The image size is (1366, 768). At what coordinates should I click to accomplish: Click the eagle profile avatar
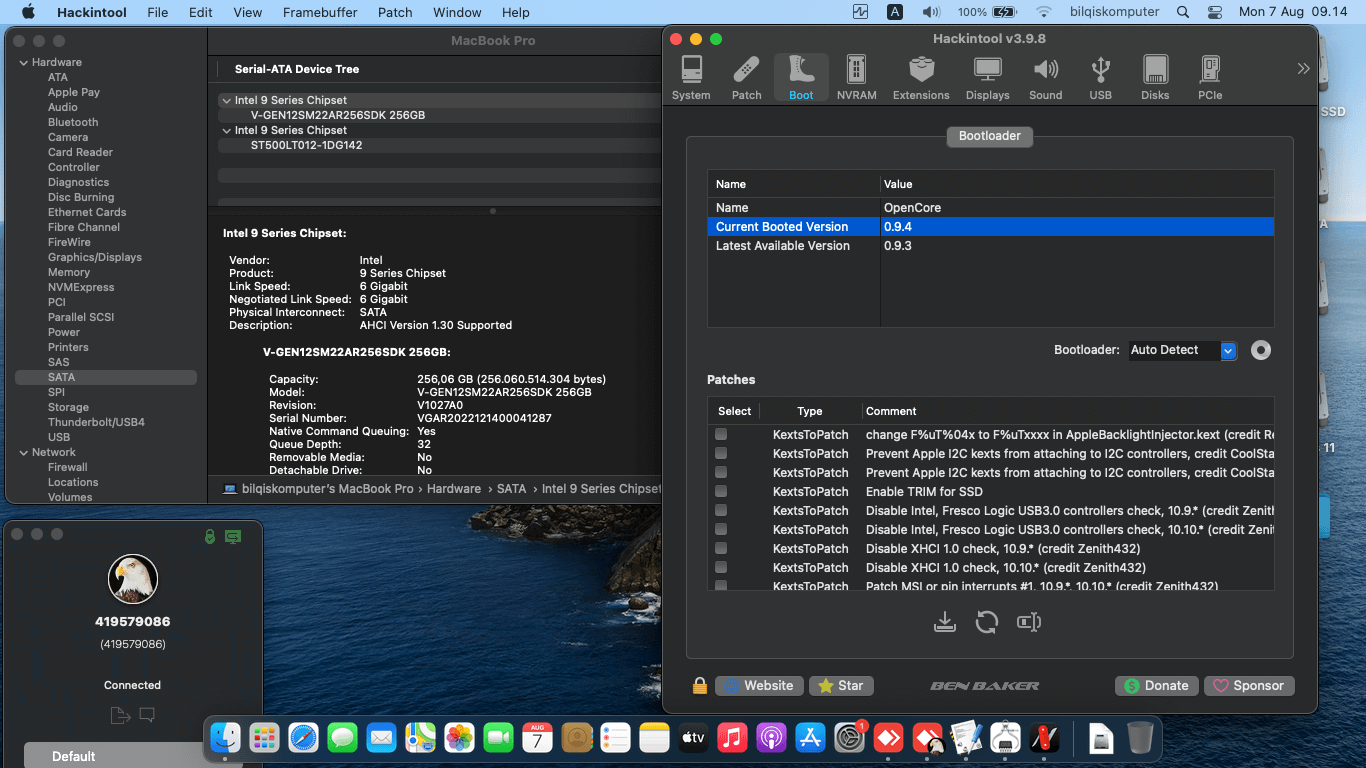133,579
